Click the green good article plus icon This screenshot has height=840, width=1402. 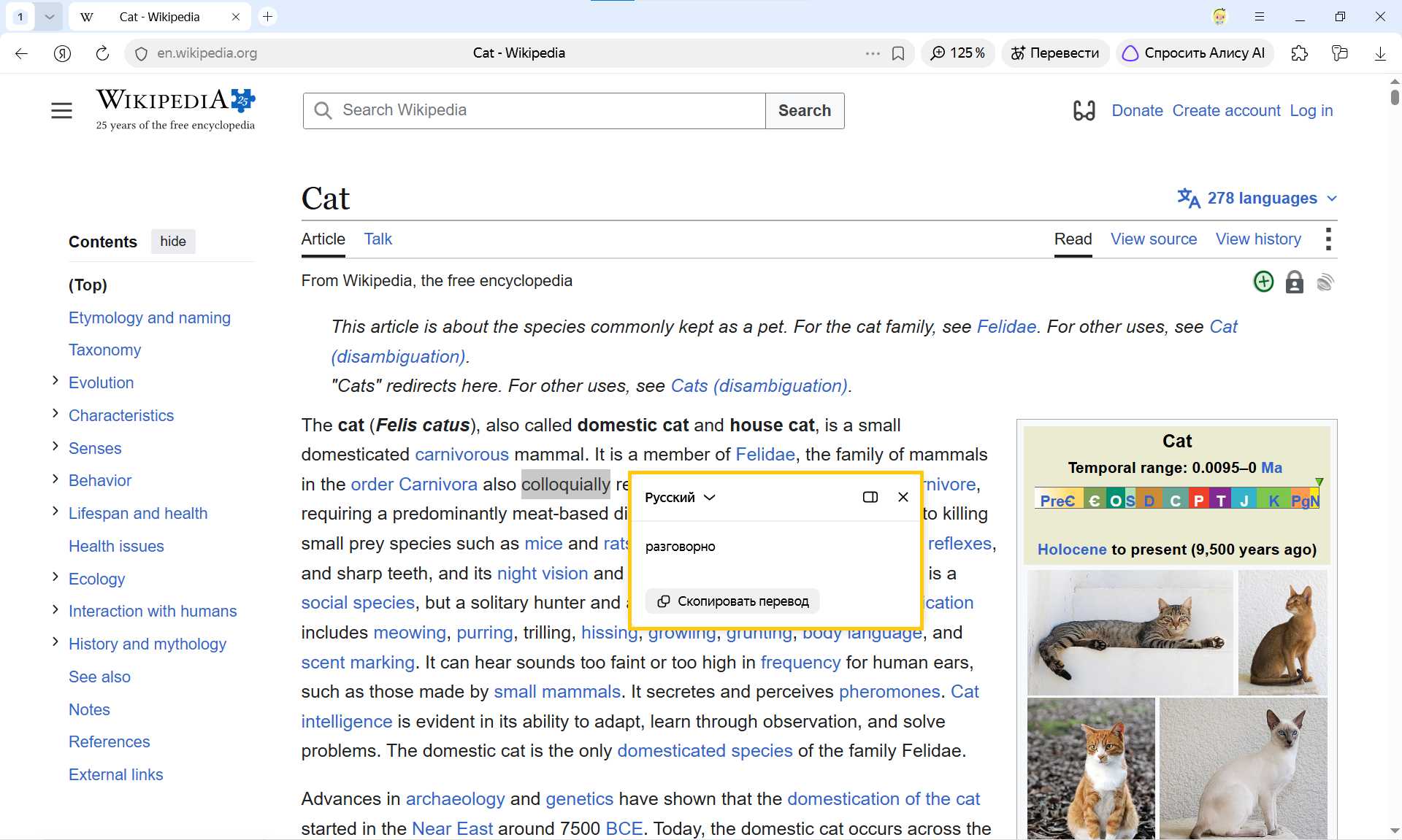click(1263, 282)
